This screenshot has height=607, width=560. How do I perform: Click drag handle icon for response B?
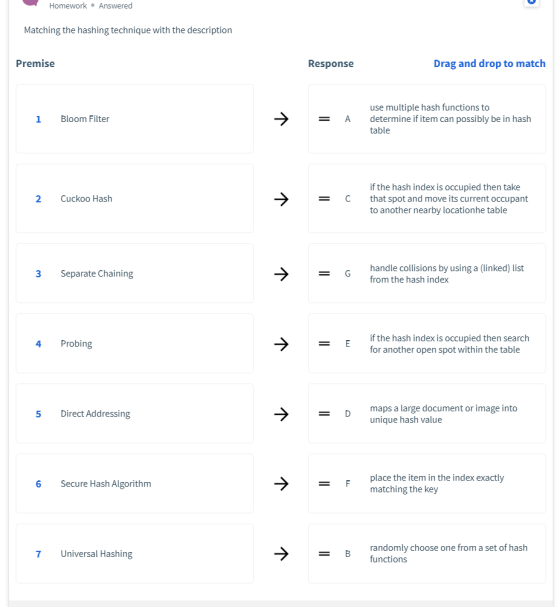pyautogui.click(x=324, y=554)
